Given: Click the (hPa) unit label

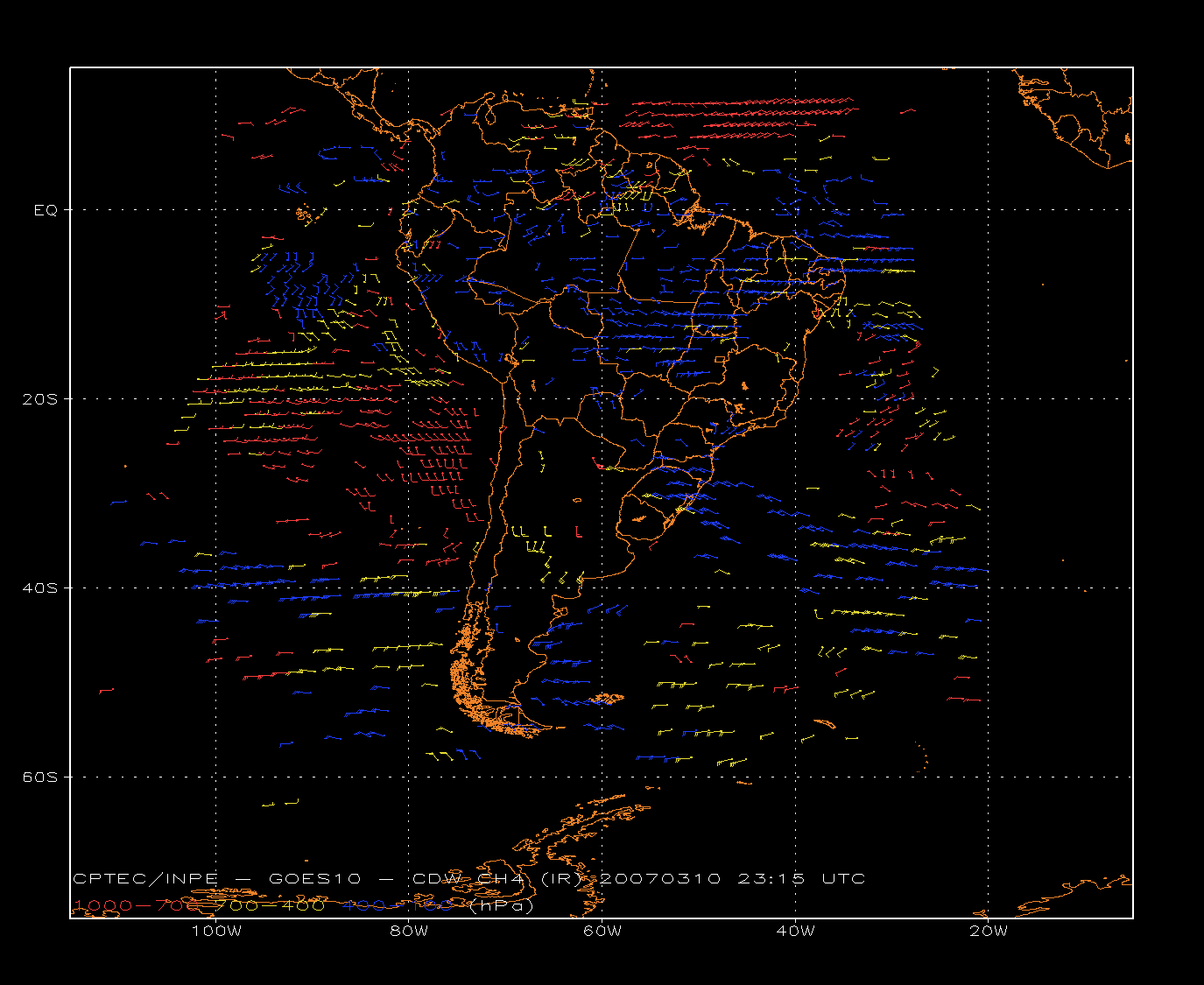Looking at the screenshot, I should 502,906.
